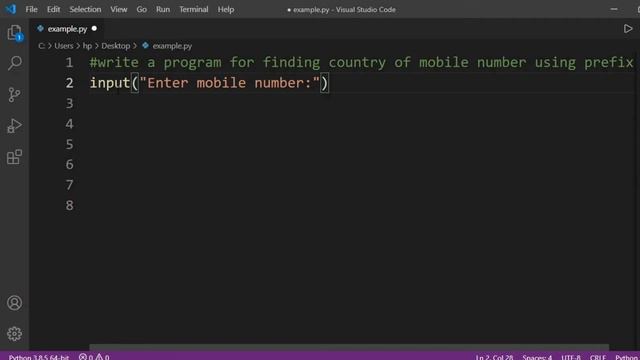Screen dimensions: 640x360
Task: Click the unsaved dot on example.py tab
Action: tap(94, 29)
